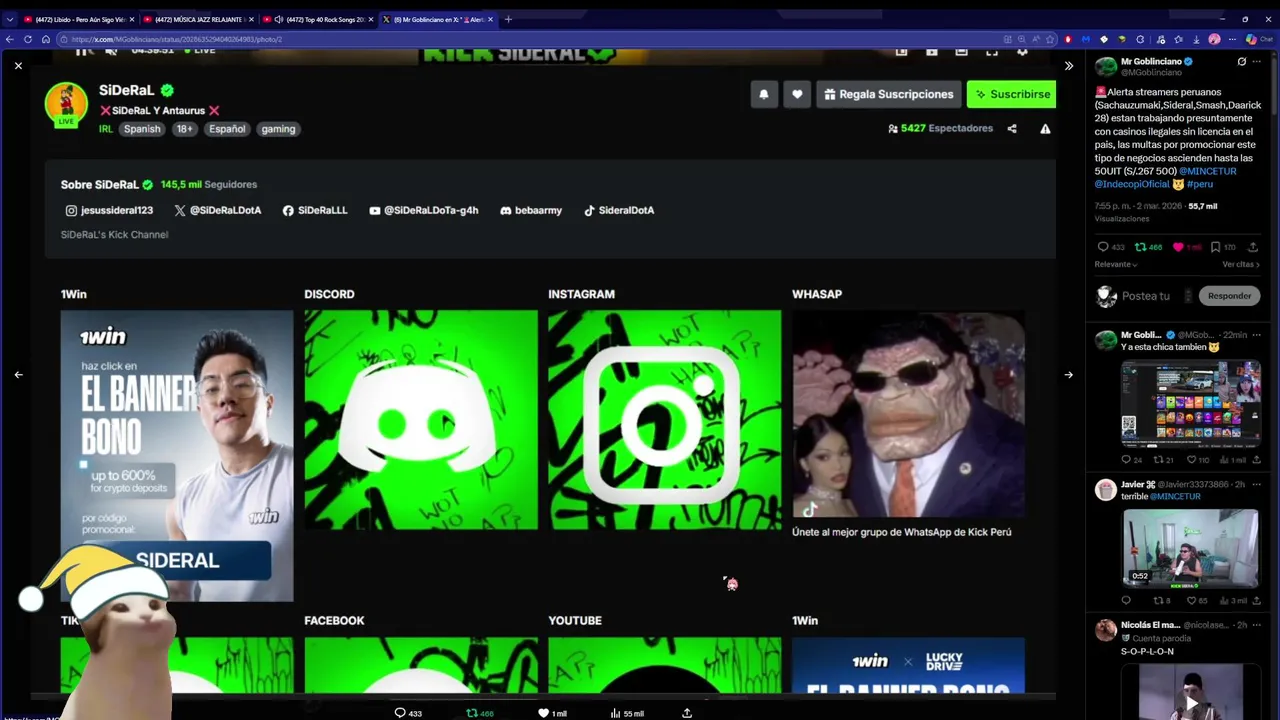Screen dimensions: 1280x720
Task: Click like heart 1 mil under photo
Action: click(552, 713)
